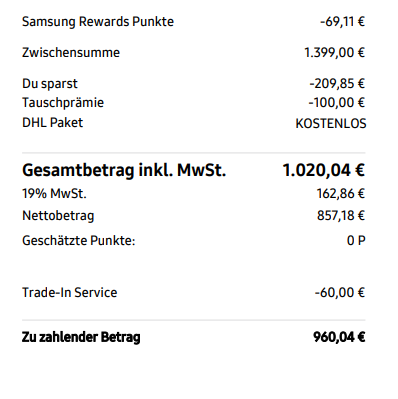Click the Trade-In Service label
This screenshot has width=398, height=399.
coord(69,293)
